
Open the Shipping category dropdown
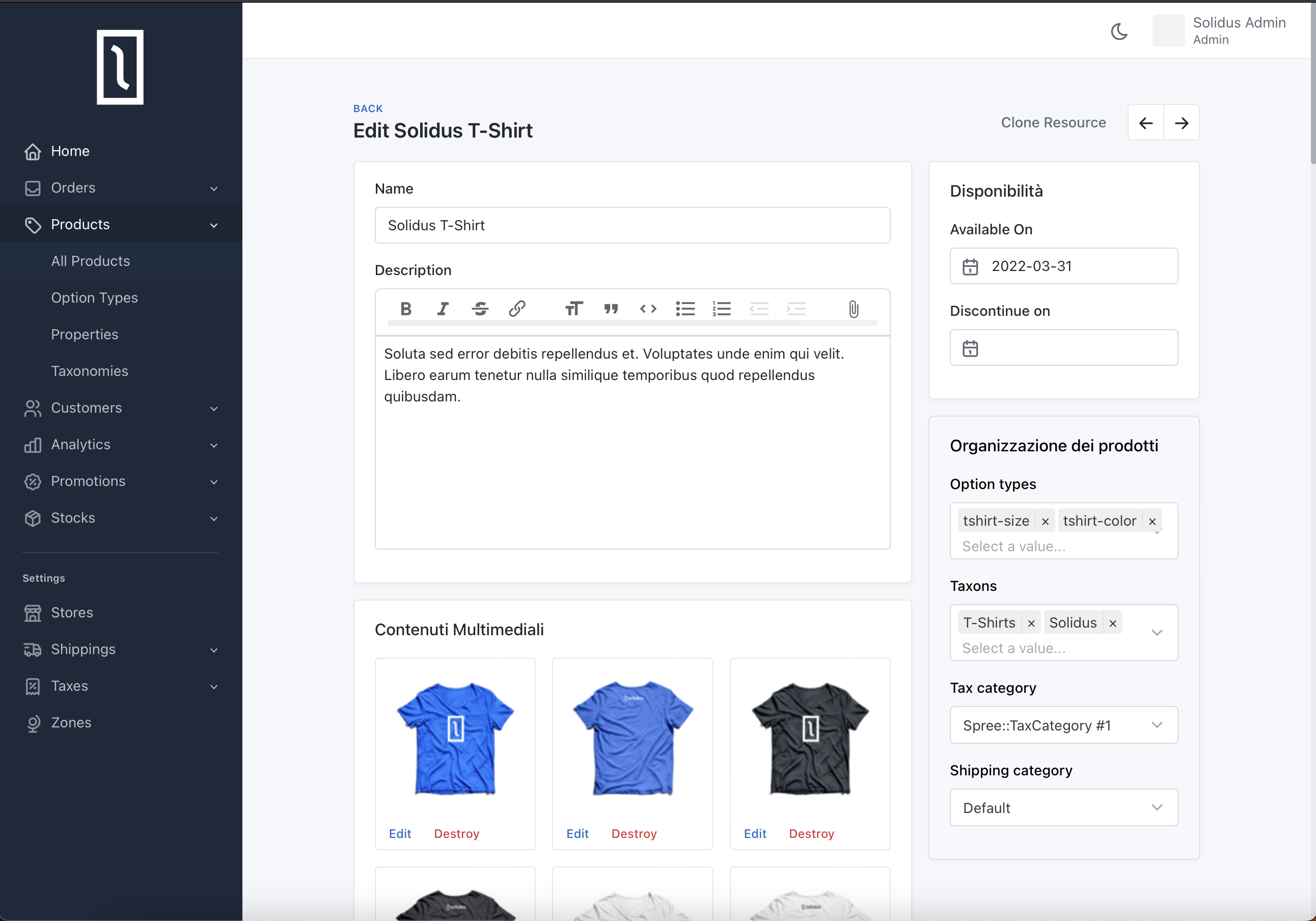pyautogui.click(x=1064, y=808)
